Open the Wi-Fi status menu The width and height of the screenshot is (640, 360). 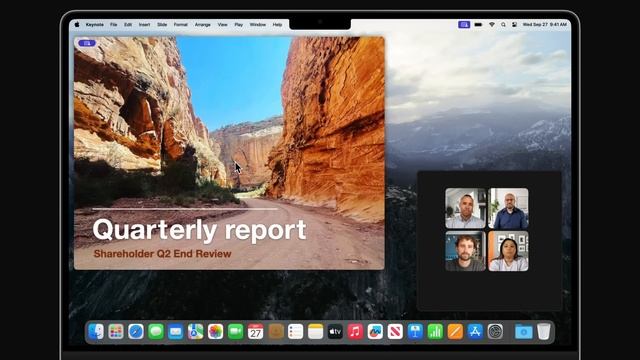pyautogui.click(x=492, y=24)
